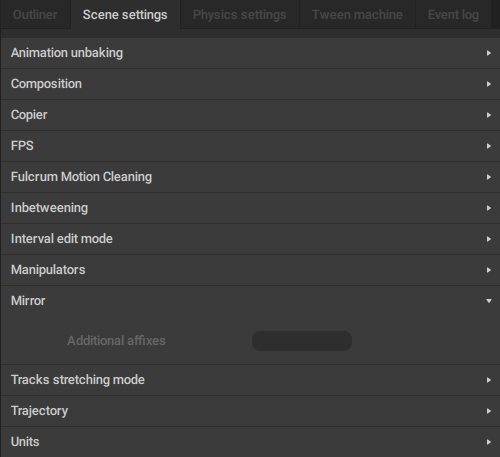This screenshot has height=457, width=500.
Task: Expand the FPS section
Action: click(250, 146)
